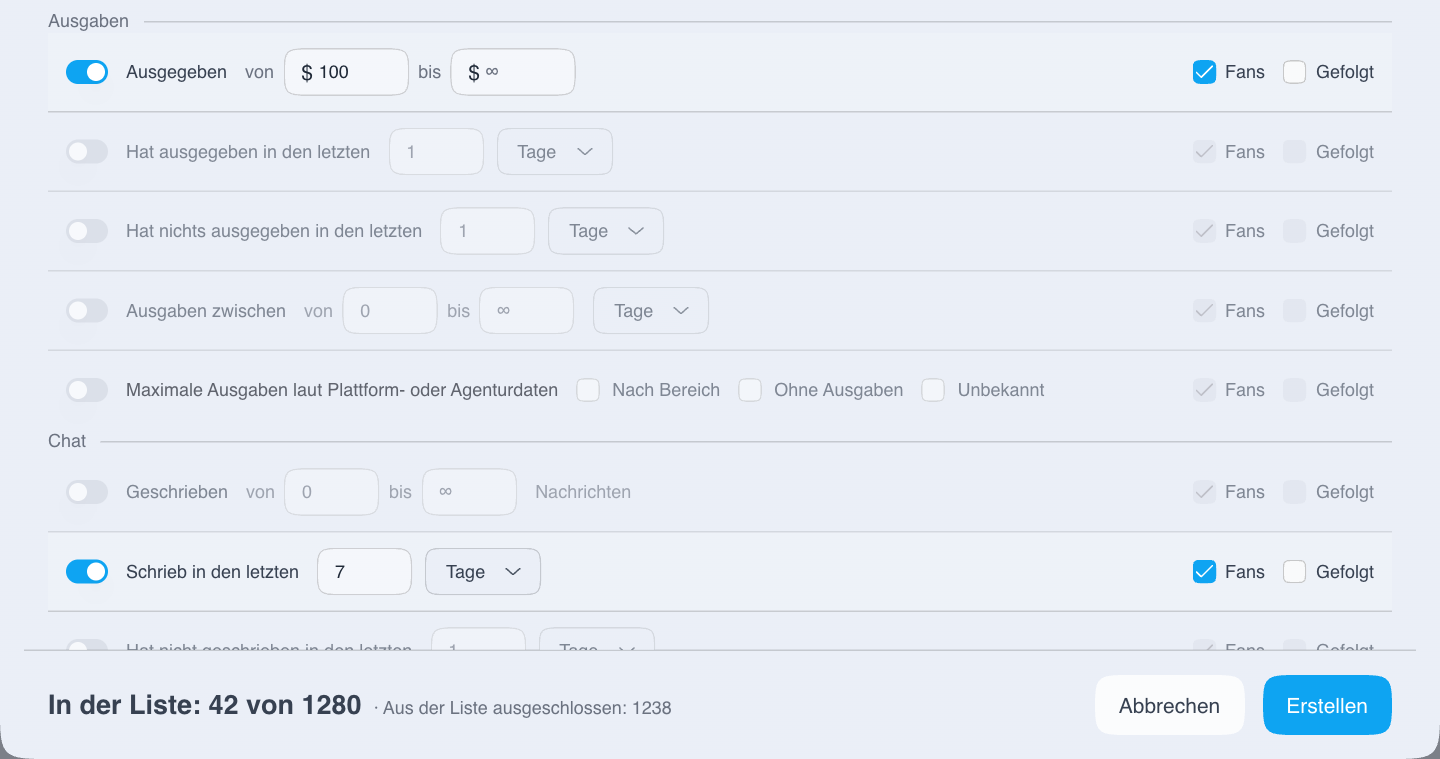Tick the 'Nach Bereich' checkbox

tap(588, 390)
